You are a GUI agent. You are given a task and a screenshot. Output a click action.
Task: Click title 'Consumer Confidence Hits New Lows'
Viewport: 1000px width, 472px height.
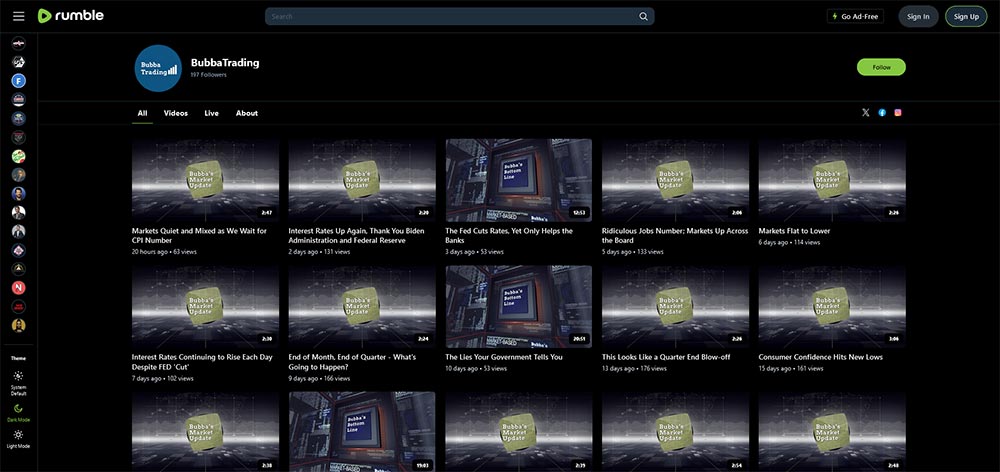click(821, 357)
